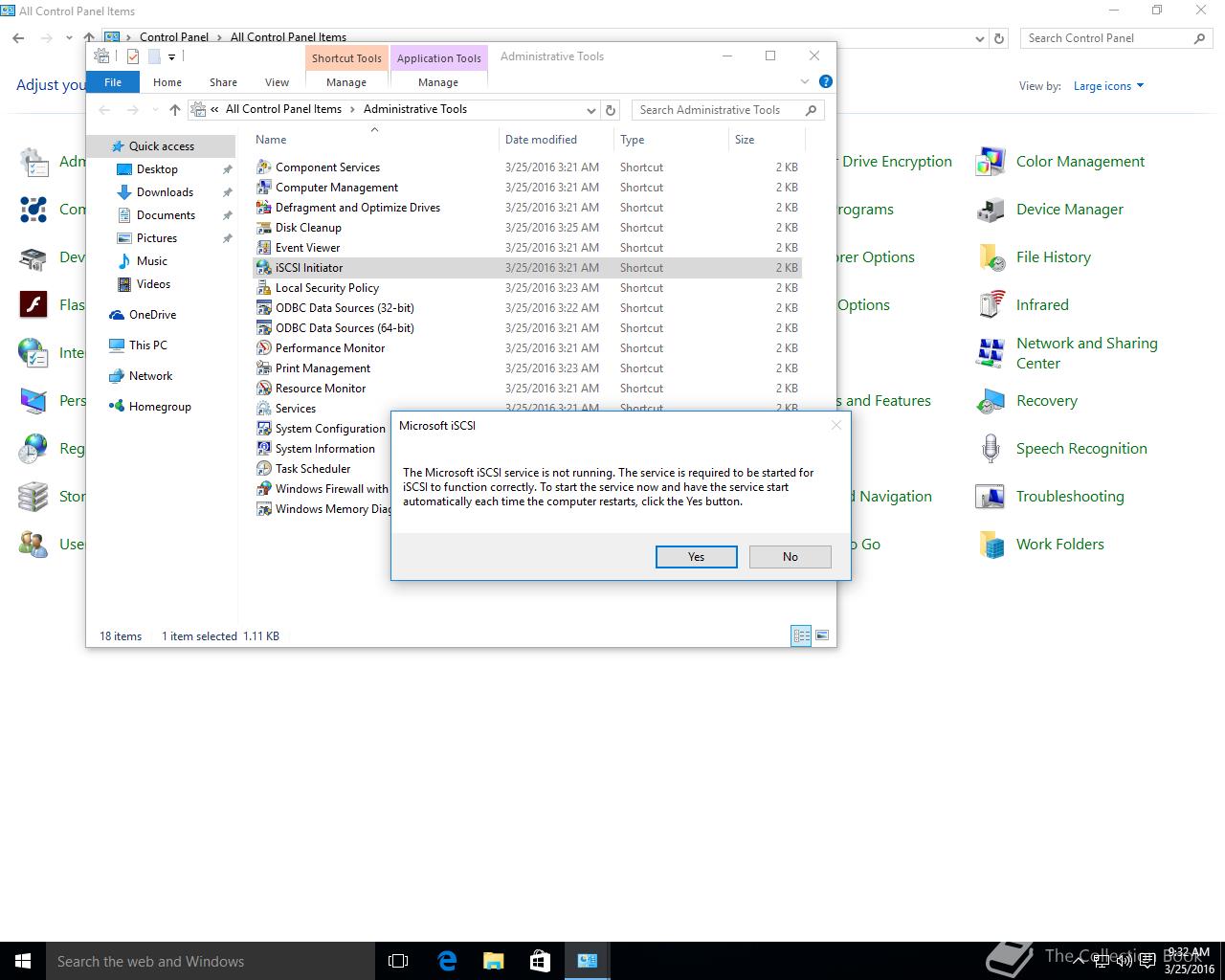
Task: Open the Infrared icon in Control Panel
Action: point(991,305)
